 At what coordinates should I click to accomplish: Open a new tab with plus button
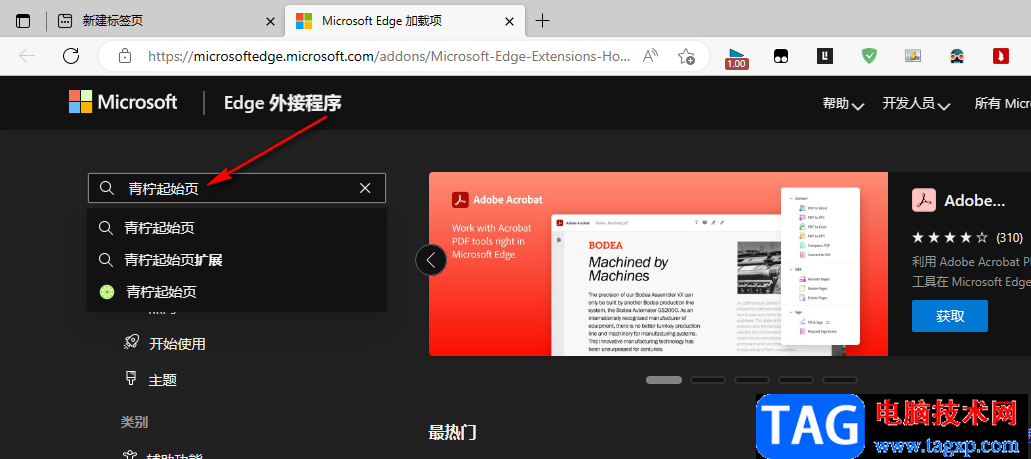(x=542, y=21)
